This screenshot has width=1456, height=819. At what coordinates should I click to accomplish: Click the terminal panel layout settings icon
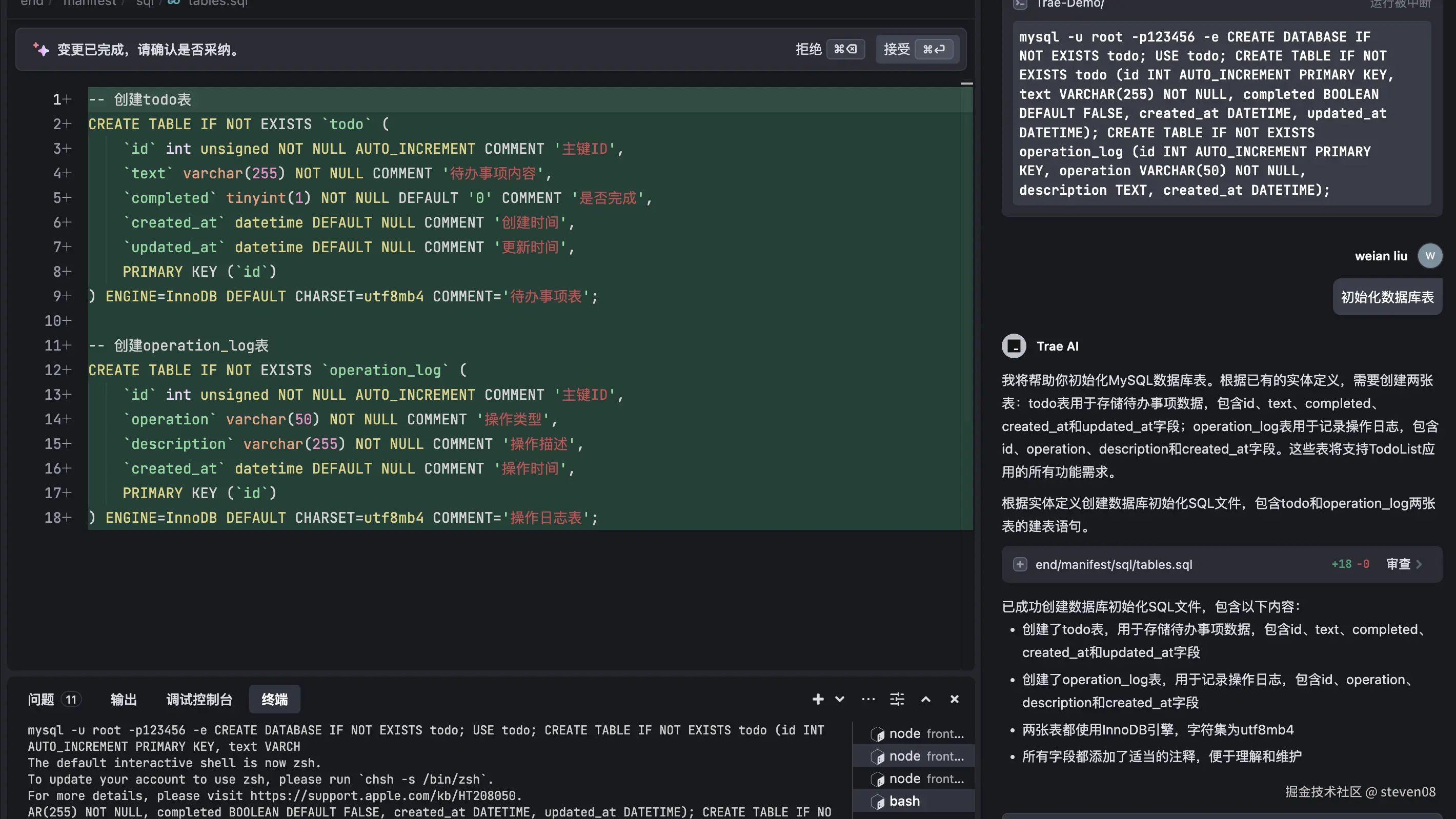click(897, 699)
